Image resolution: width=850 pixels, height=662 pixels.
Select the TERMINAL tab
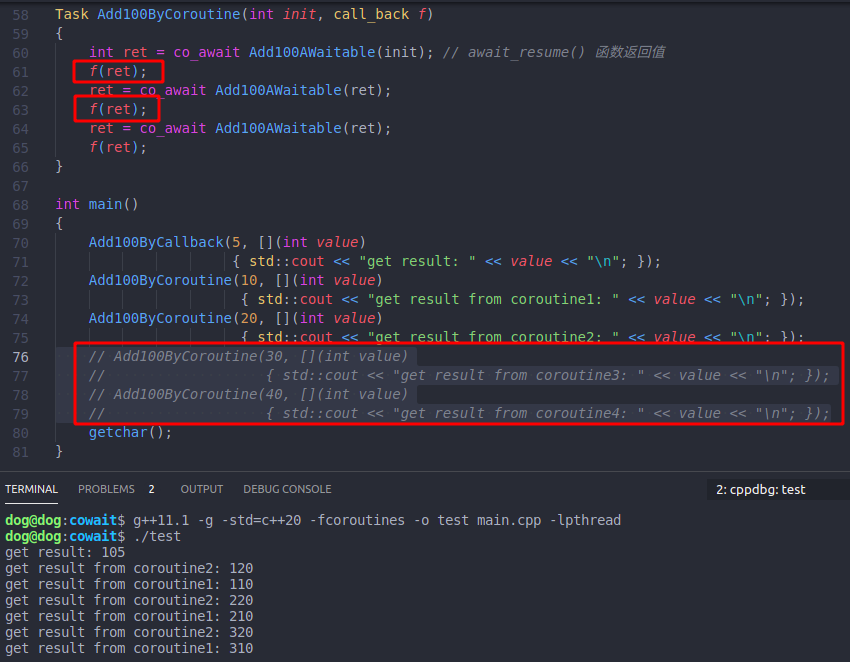[31, 489]
